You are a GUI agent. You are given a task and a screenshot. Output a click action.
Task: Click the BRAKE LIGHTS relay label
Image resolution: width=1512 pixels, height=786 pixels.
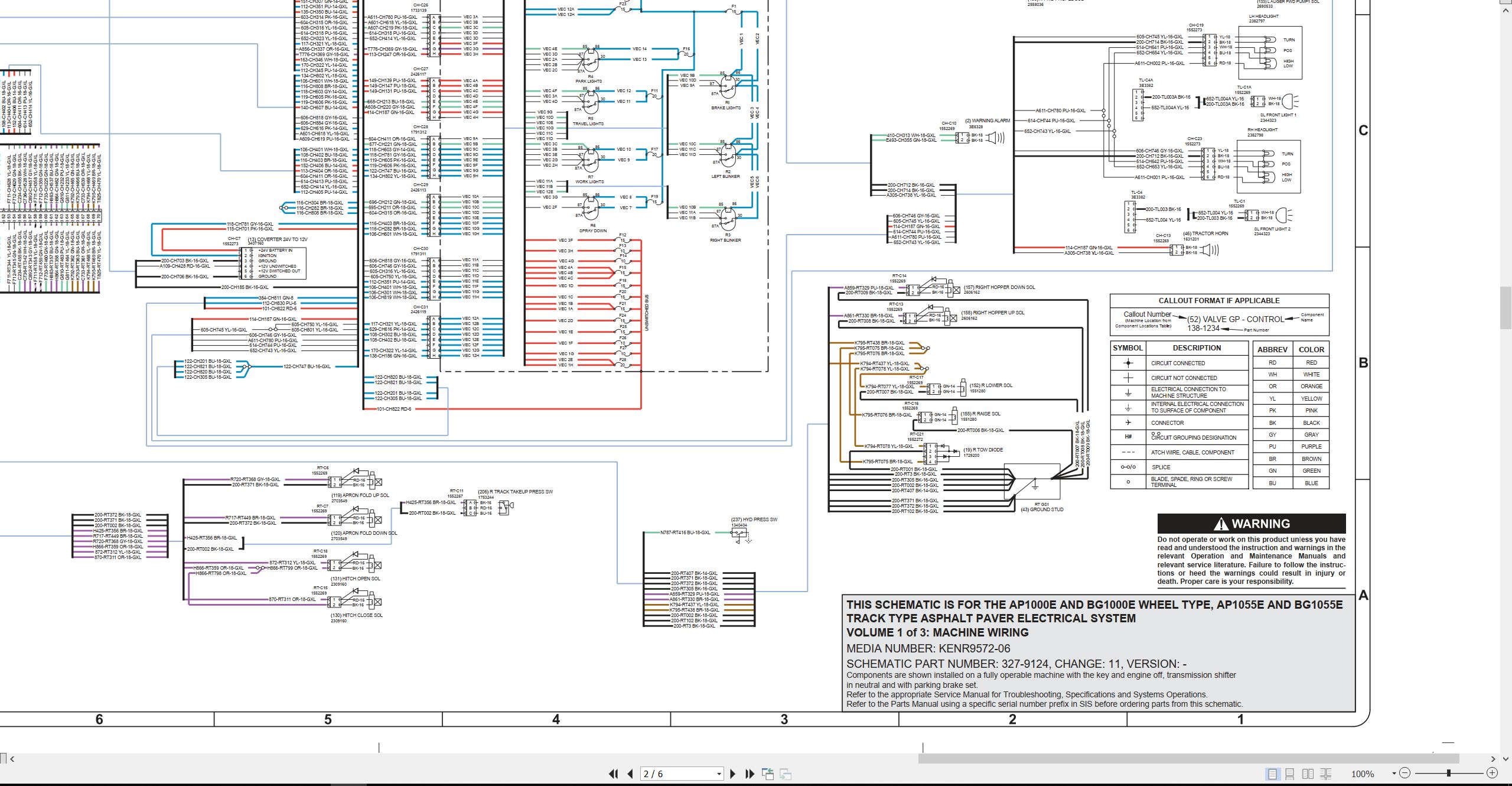click(726, 108)
